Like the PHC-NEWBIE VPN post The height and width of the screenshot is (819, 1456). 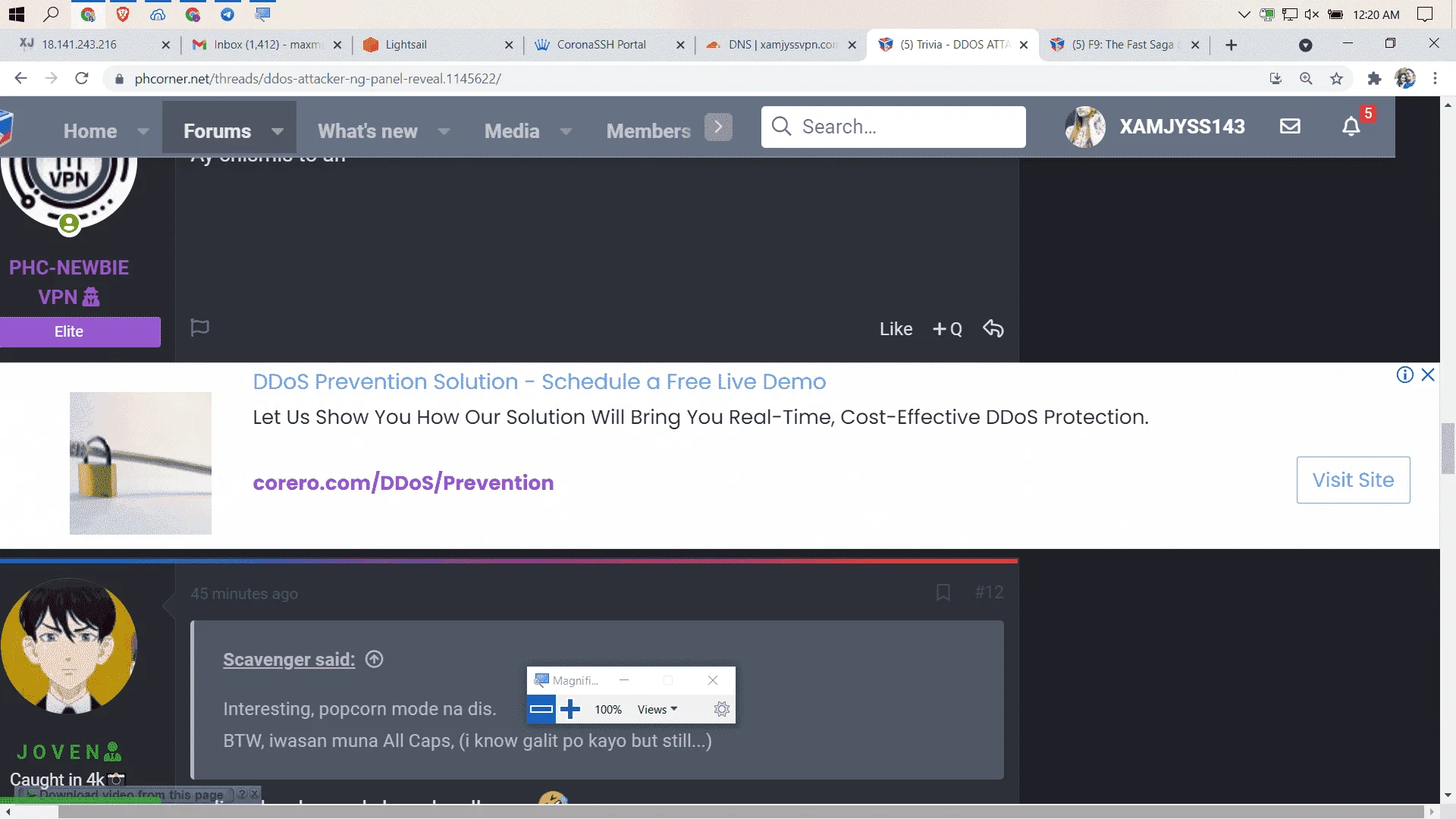(896, 329)
